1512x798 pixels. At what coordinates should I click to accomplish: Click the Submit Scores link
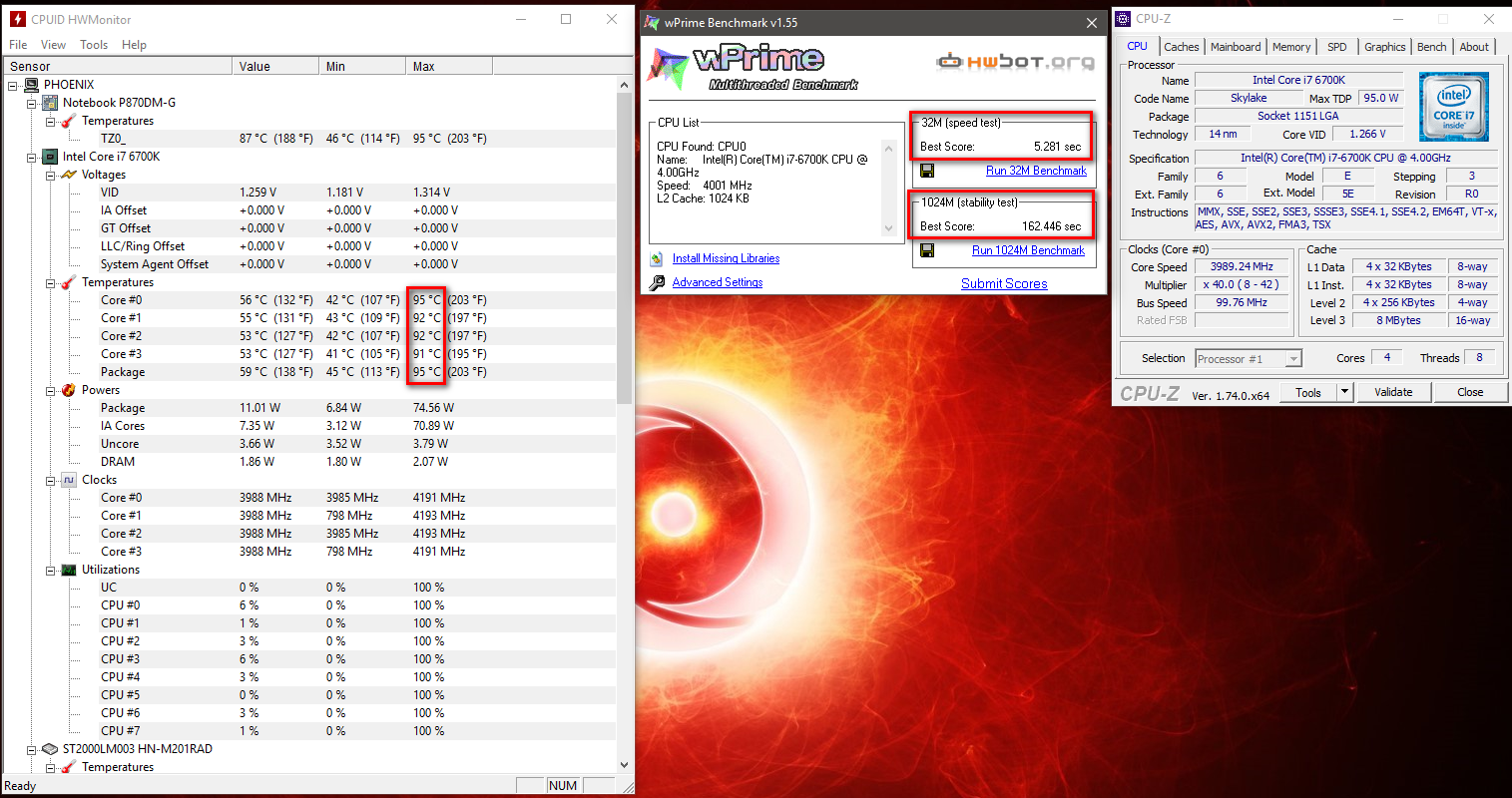[1004, 283]
